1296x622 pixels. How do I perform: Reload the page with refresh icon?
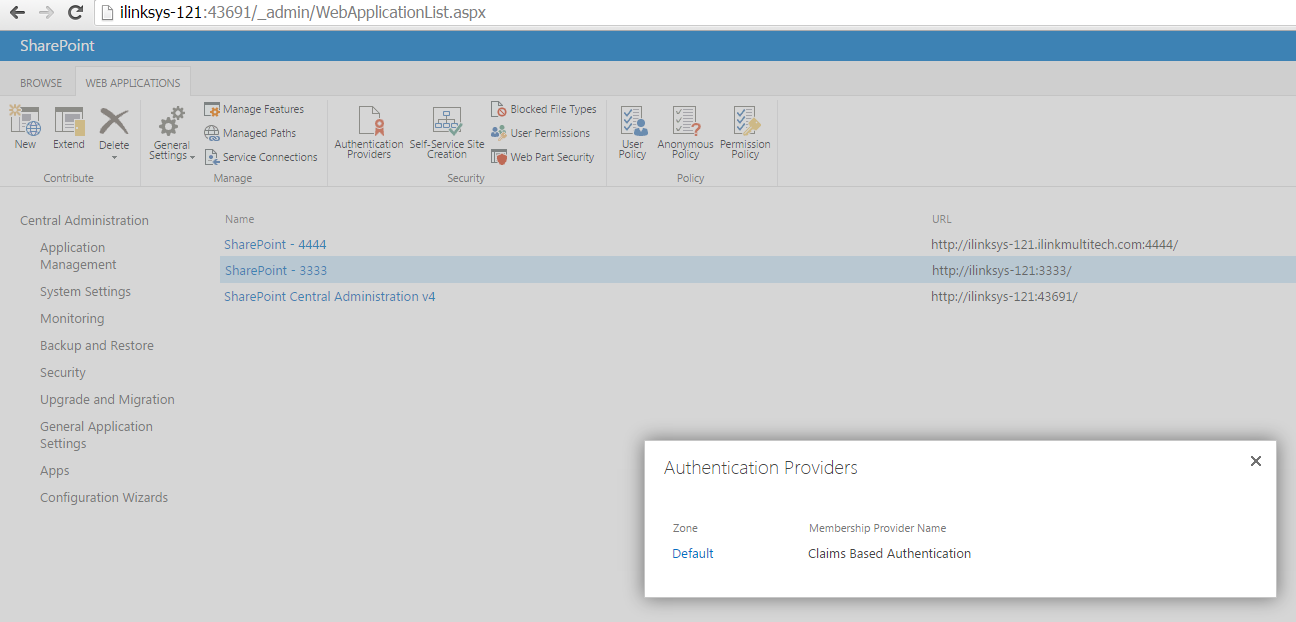pos(75,14)
